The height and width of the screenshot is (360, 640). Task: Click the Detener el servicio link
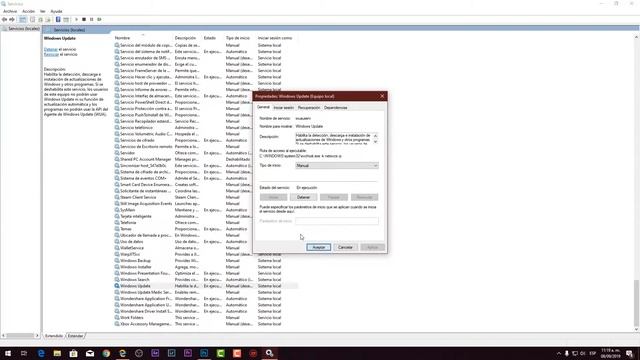(x=51, y=49)
